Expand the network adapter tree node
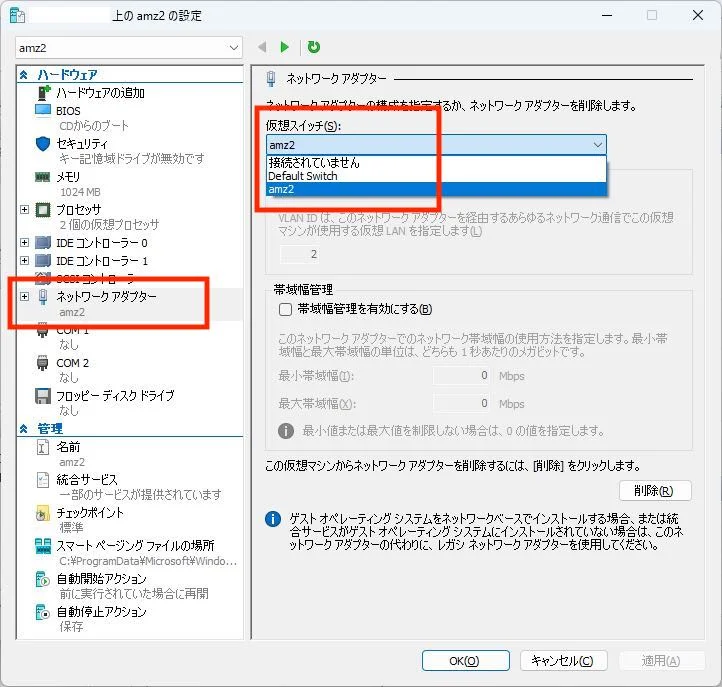 (25, 297)
